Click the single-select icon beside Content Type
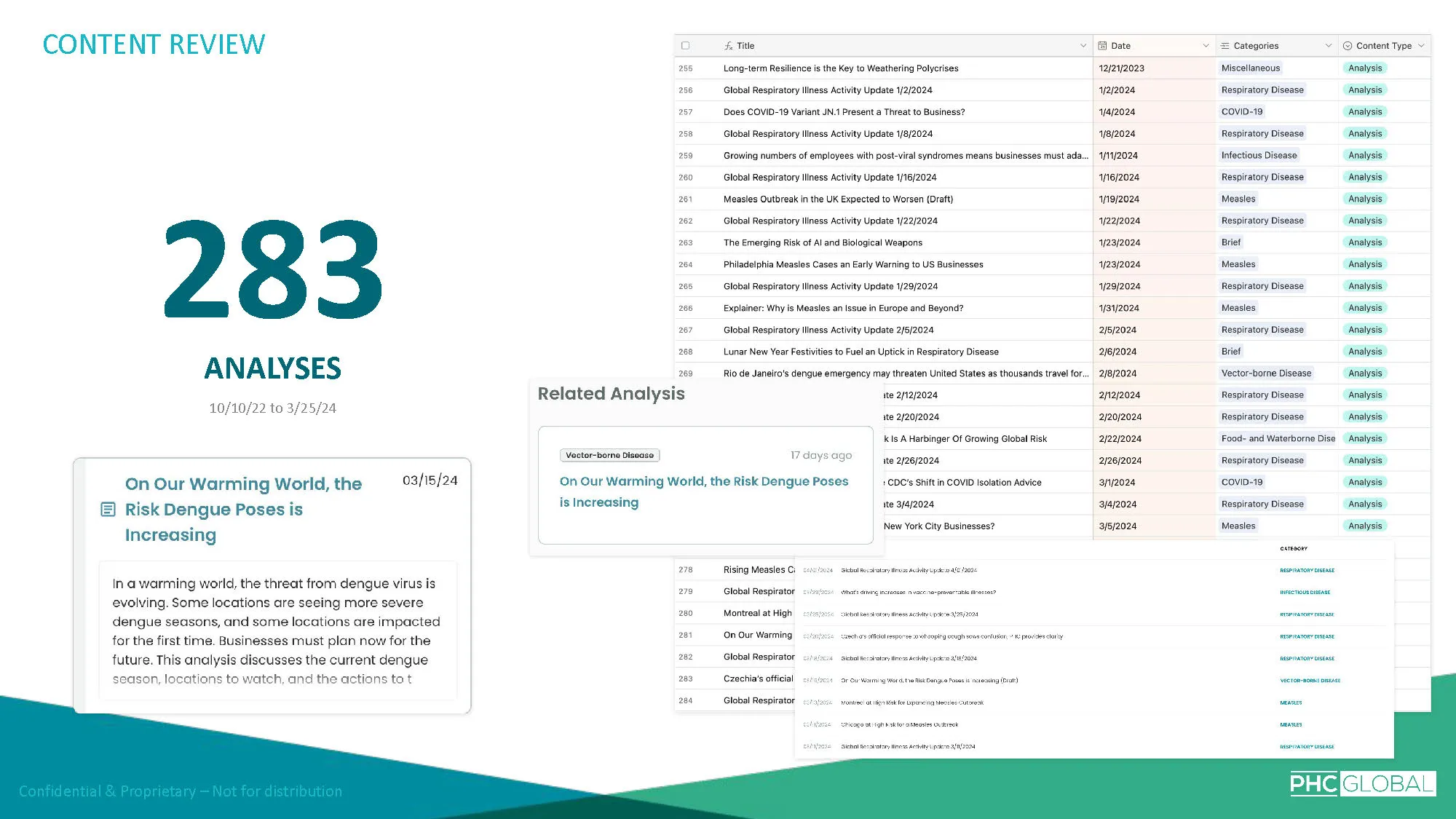The width and height of the screenshot is (1456, 819). [x=1348, y=46]
